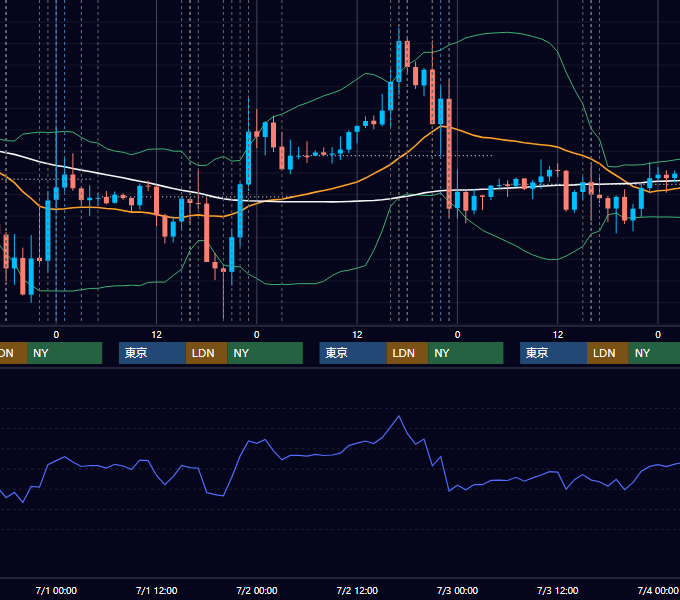Viewport: 680px width, 600px height.
Task: Select the 7/3 00:00 date label
Action: click(x=457, y=590)
